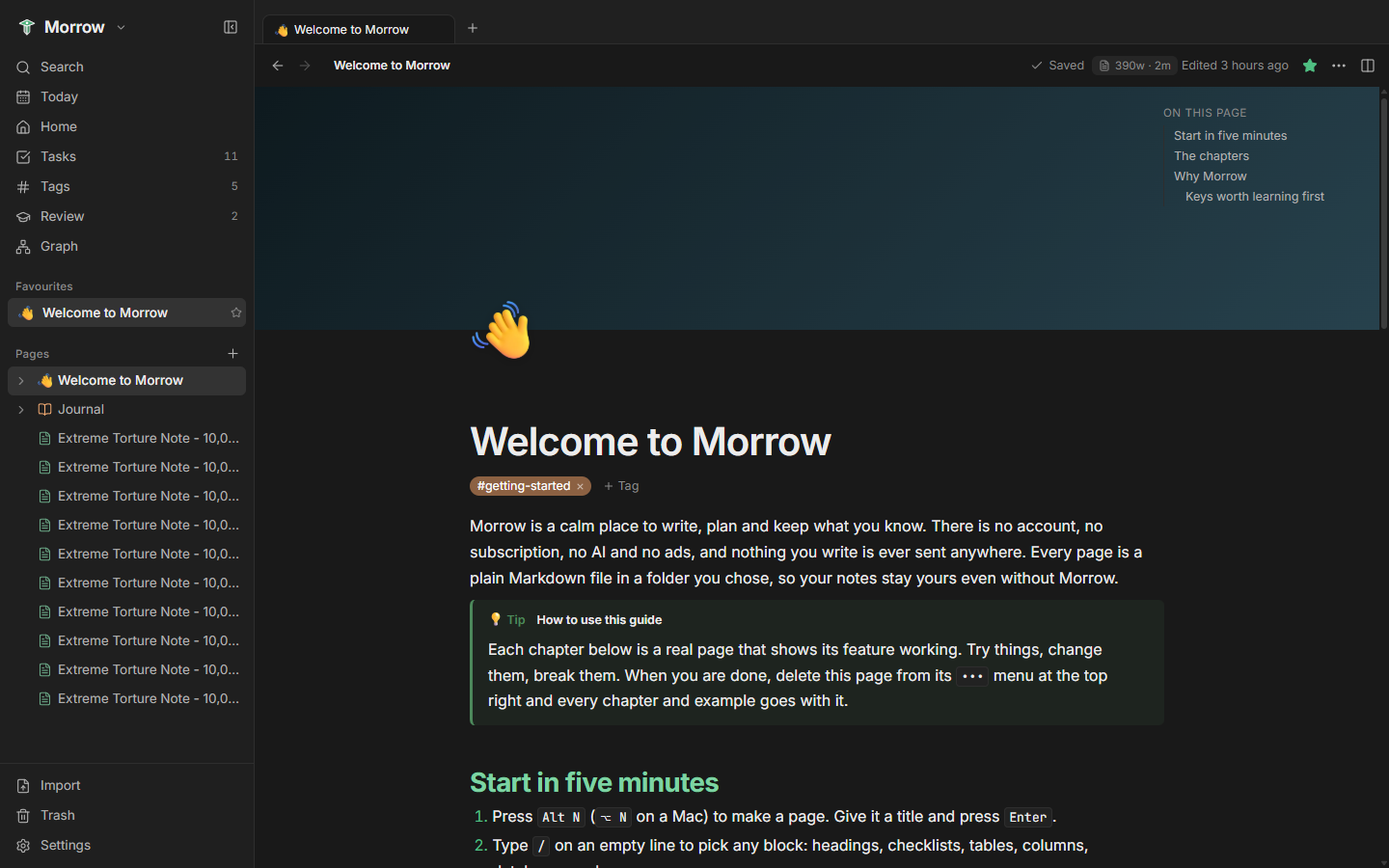This screenshot has width=1389, height=868.
Task: Open the Trash
Action: [126, 815]
